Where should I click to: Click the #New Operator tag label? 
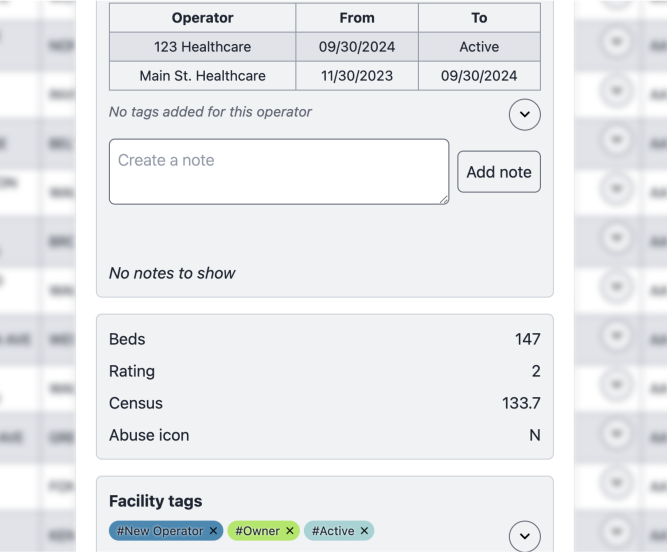[x=159, y=531]
